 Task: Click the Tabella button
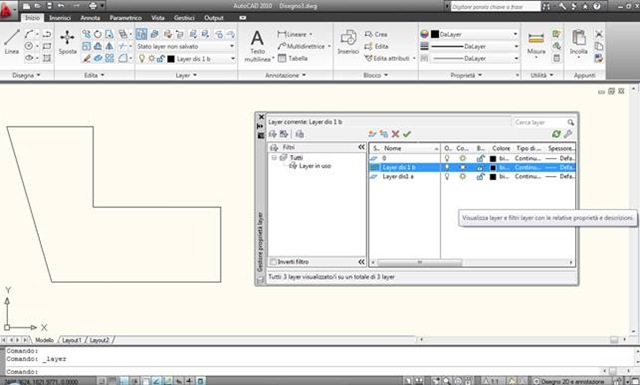point(293,58)
